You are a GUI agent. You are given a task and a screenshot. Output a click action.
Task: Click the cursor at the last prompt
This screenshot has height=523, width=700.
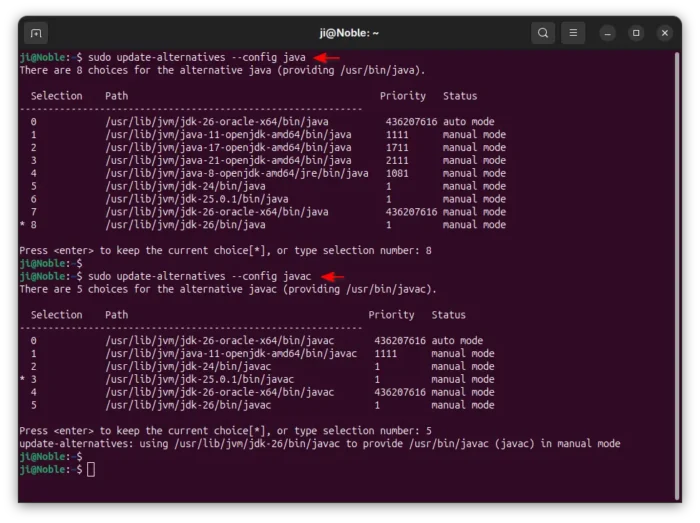coord(91,469)
